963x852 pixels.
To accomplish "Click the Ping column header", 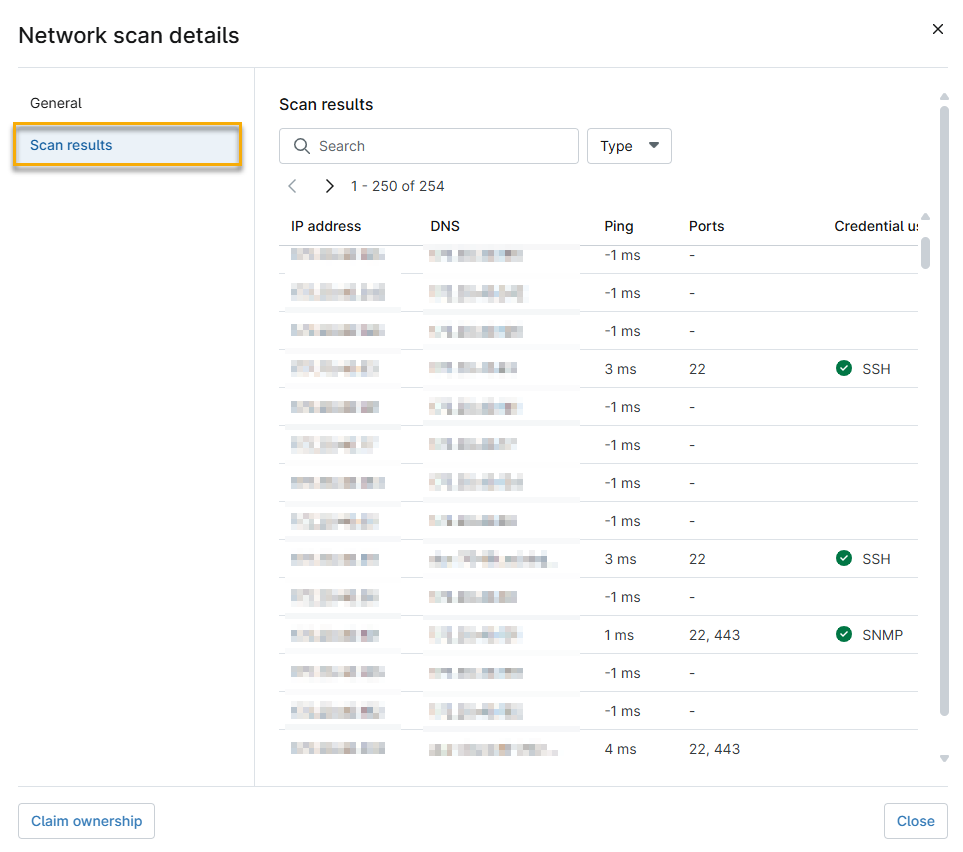I will tap(619, 226).
